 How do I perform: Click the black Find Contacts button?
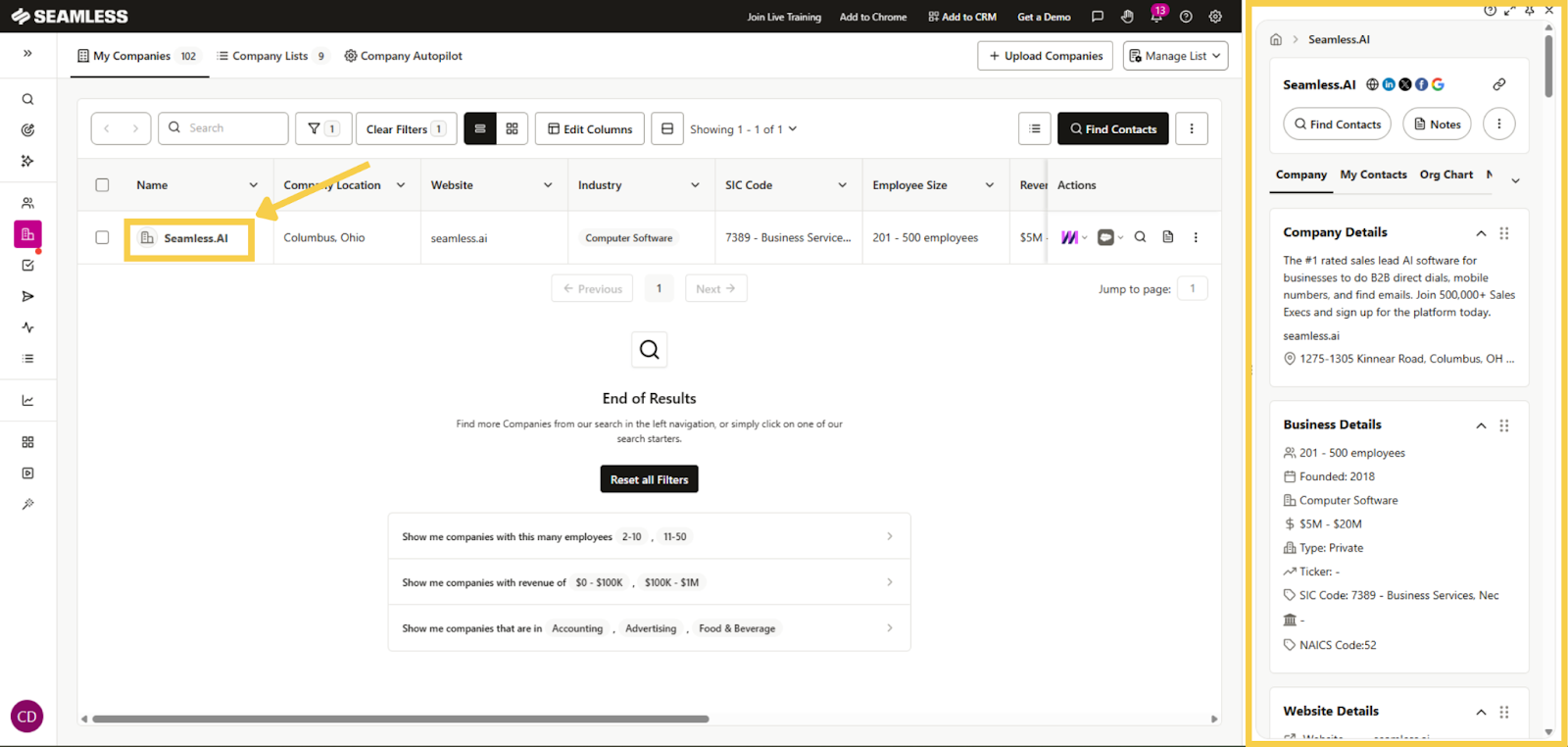[1113, 128]
